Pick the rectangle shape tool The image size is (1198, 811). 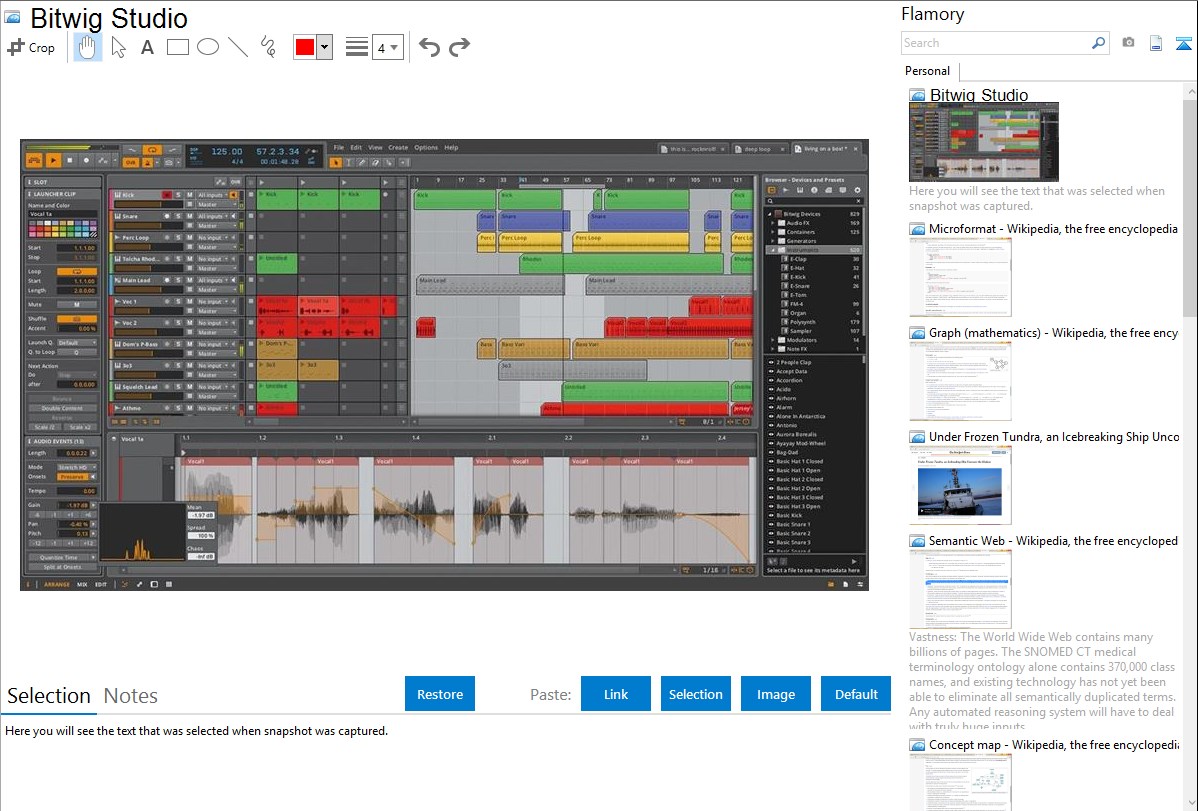click(177, 47)
